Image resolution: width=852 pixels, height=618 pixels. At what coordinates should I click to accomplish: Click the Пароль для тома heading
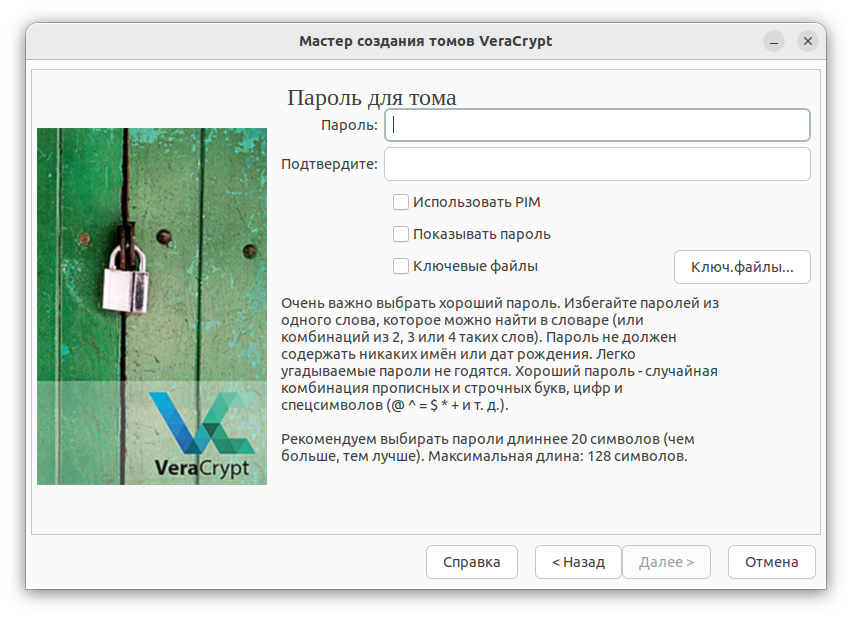pos(372,98)
